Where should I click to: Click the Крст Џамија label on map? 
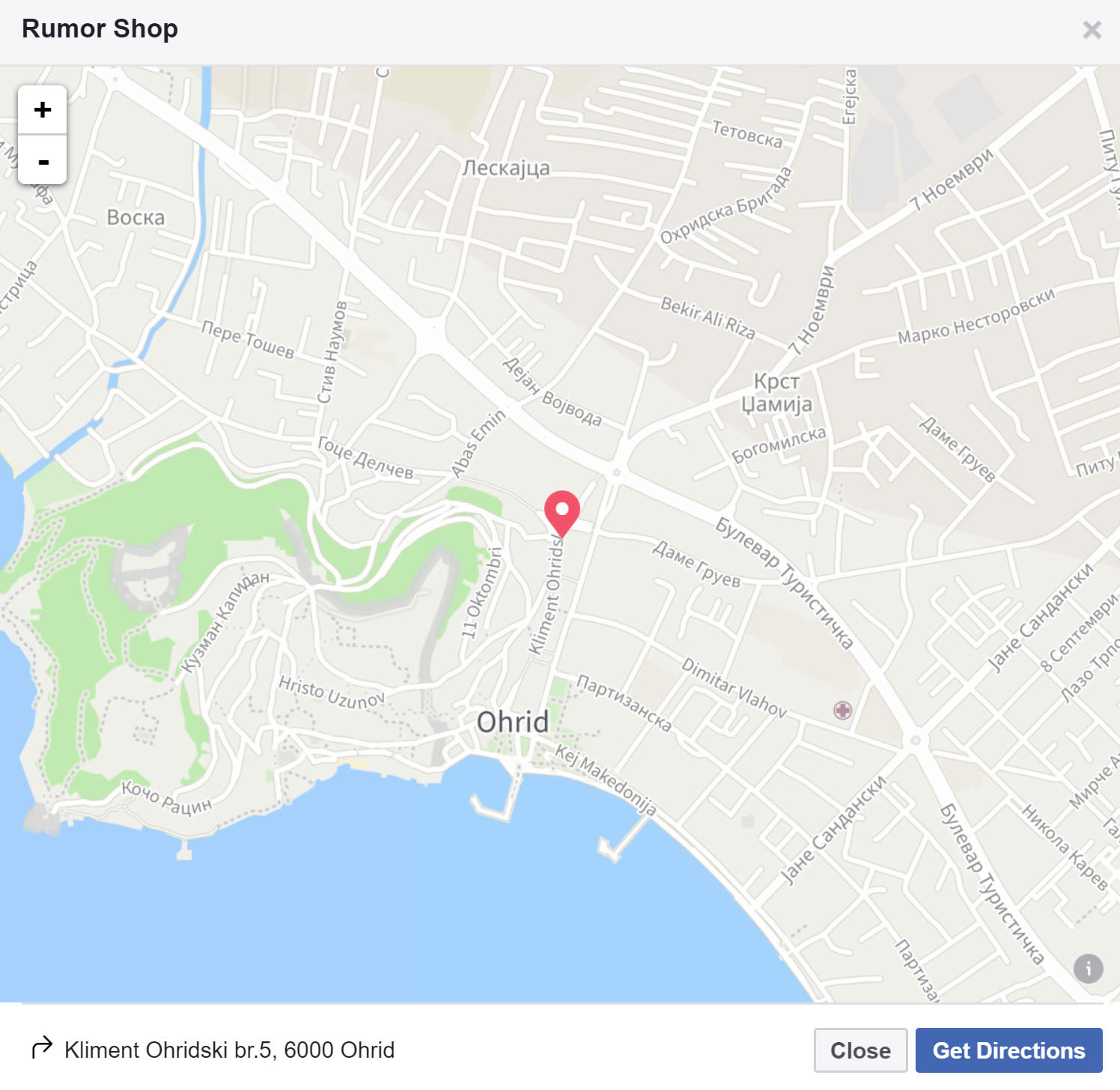tap(776, 393)
